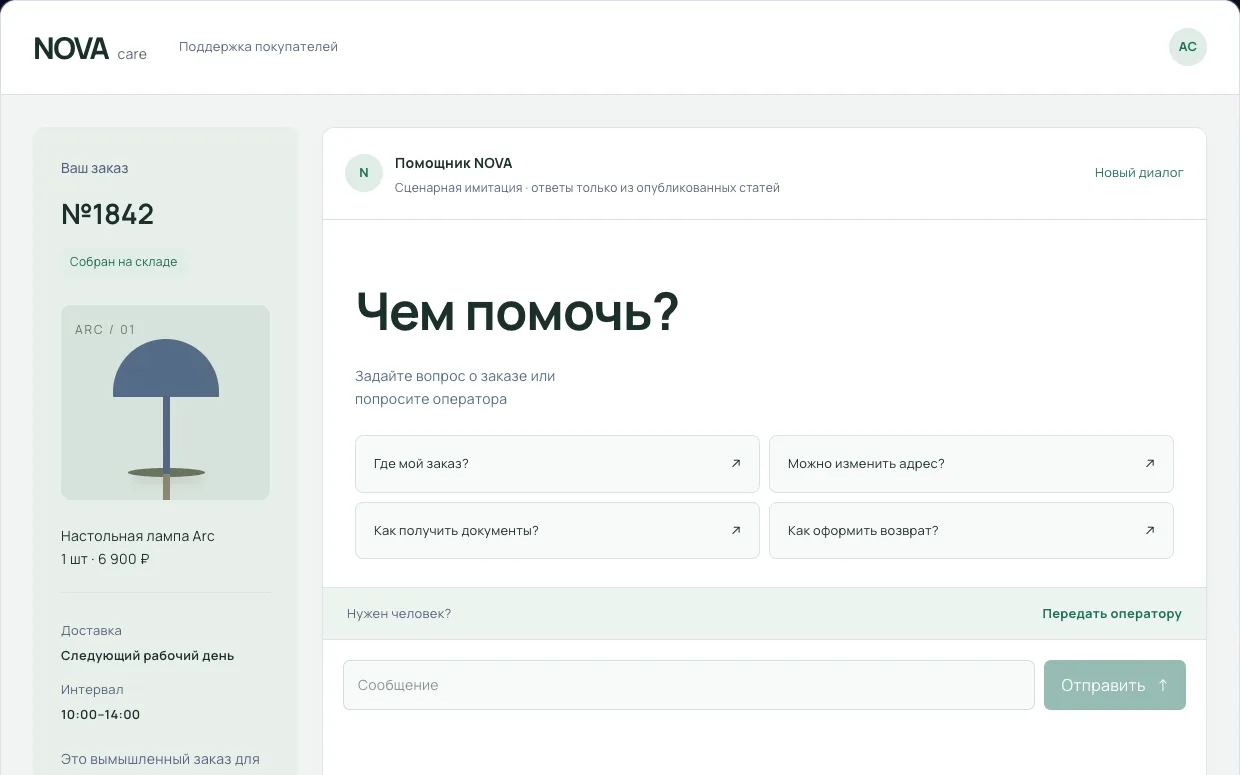Click the Доставка label

click(91, 631)
